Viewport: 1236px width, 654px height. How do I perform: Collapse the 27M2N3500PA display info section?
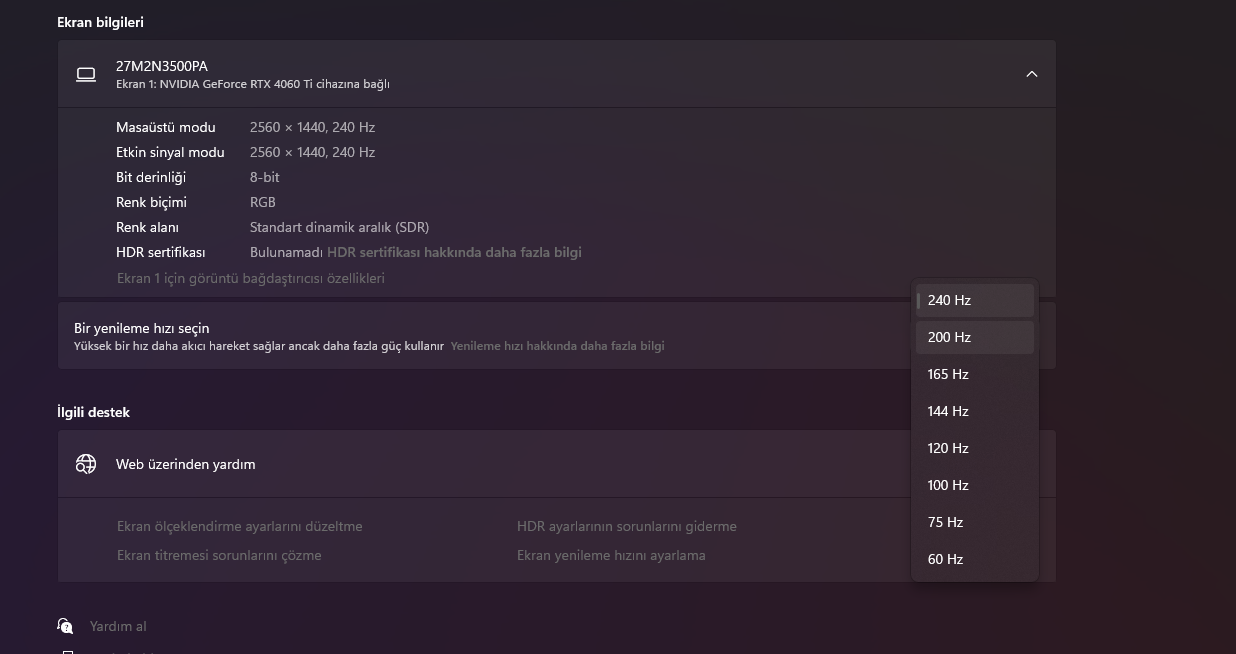pyautogui.click(x=1031, y=74)
